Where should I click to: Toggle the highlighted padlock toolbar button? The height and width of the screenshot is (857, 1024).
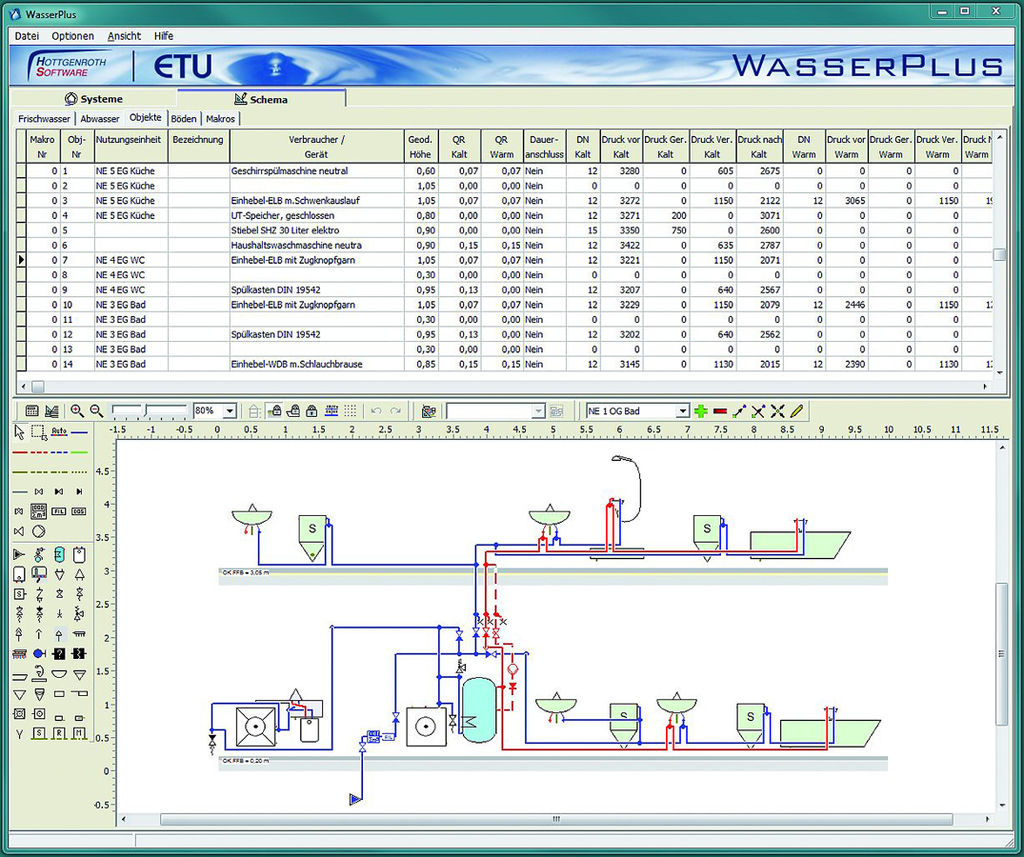tap(274, 411)
